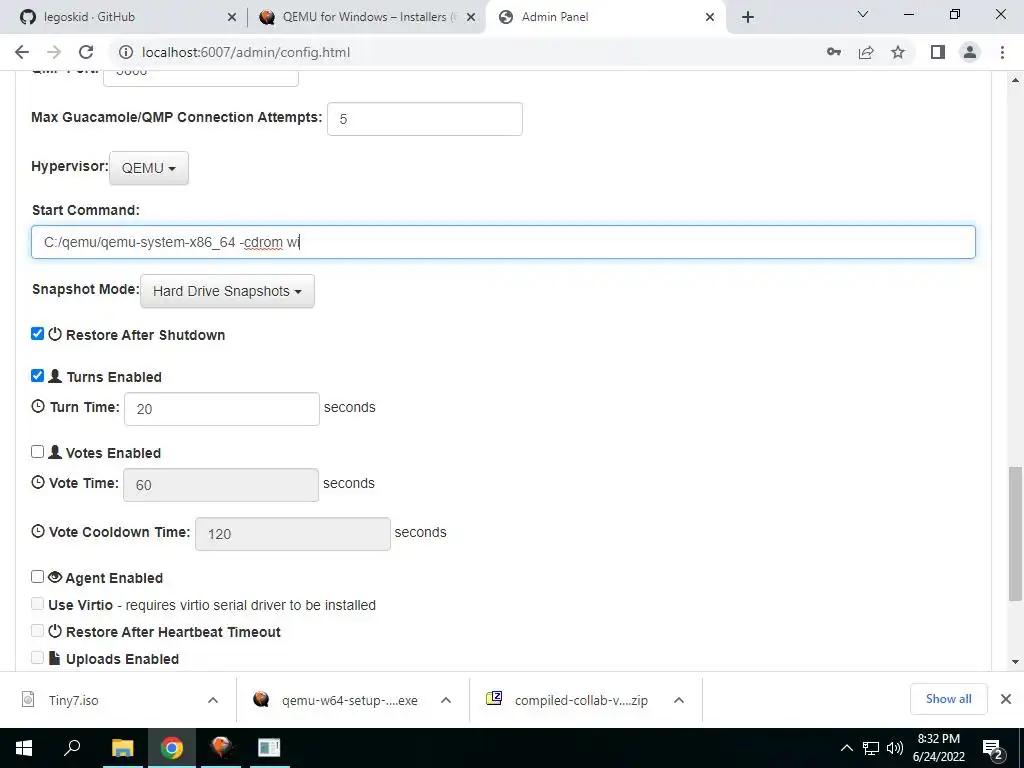Open Chrome three-dot menu
This screenshot has height=768, width=1024.
1002,52
